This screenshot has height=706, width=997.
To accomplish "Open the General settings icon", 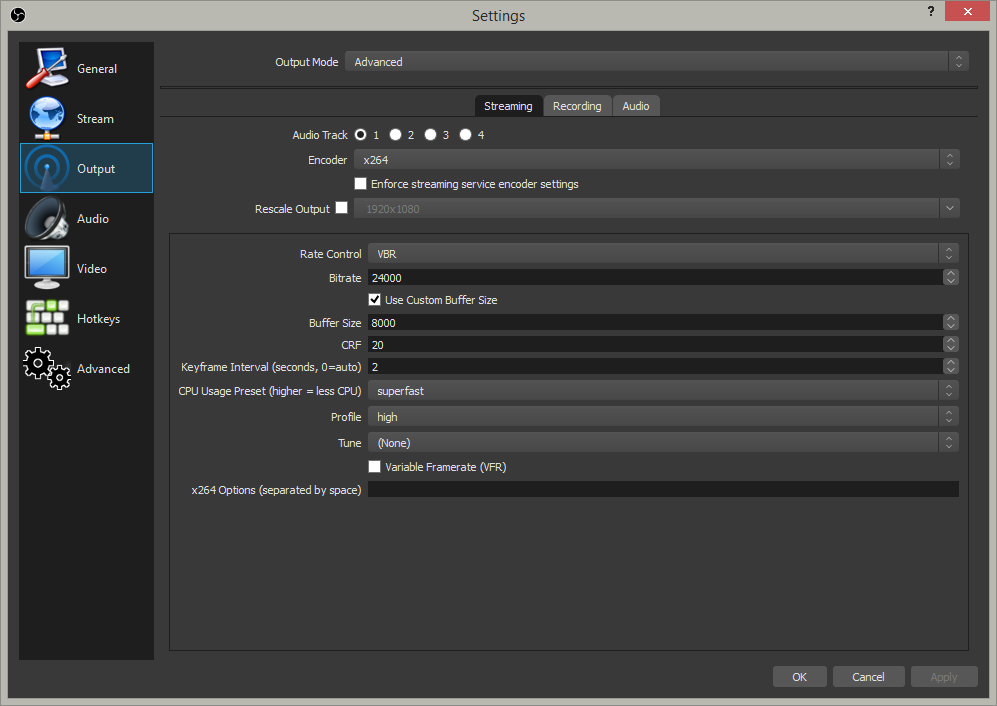I will point(47,68).
